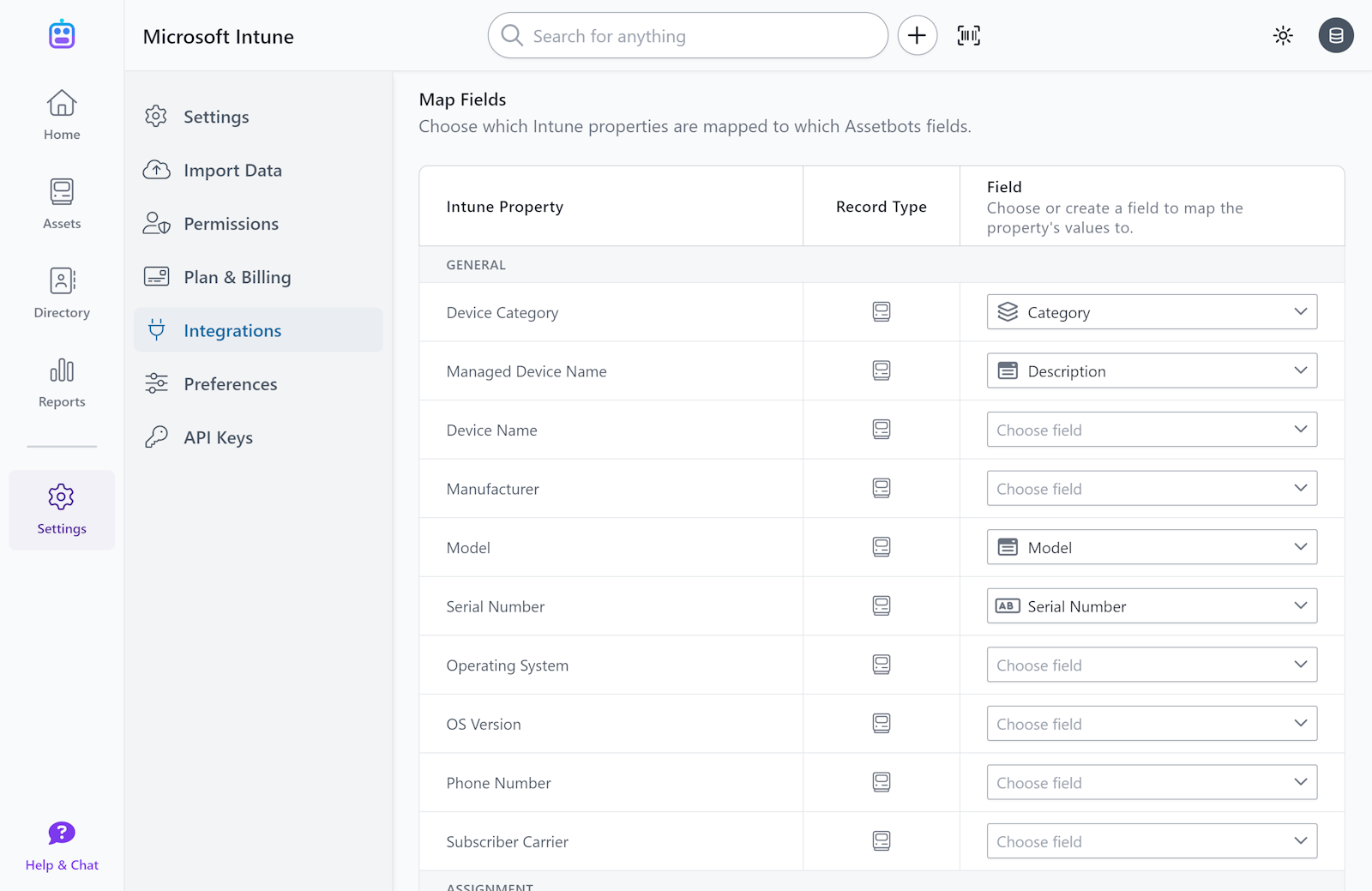Open Preferences page
This screenshot has height=891, width=1372.
(258, 384)
